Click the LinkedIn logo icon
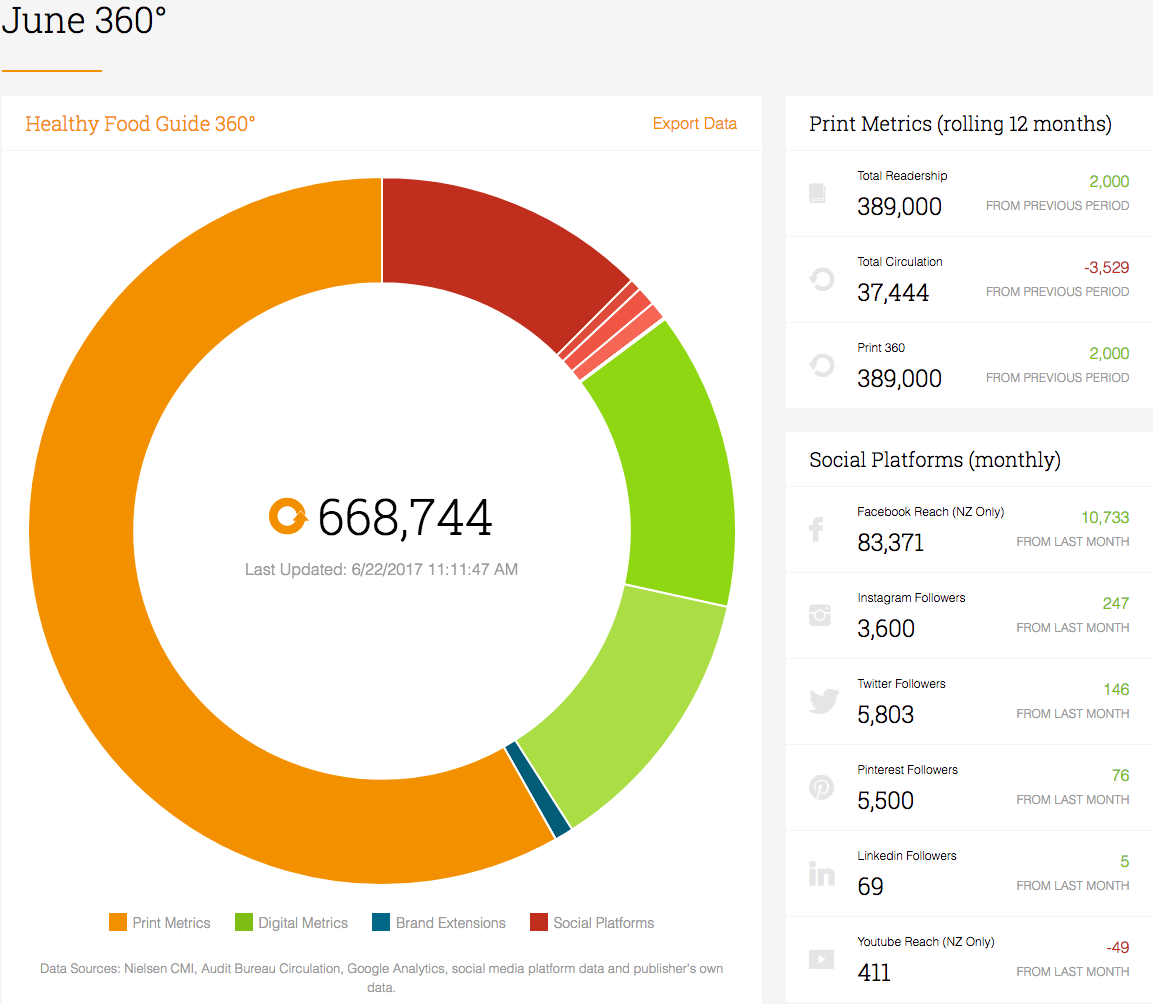This screenshot has height=1004, width=1153. (x=821, y=873)
